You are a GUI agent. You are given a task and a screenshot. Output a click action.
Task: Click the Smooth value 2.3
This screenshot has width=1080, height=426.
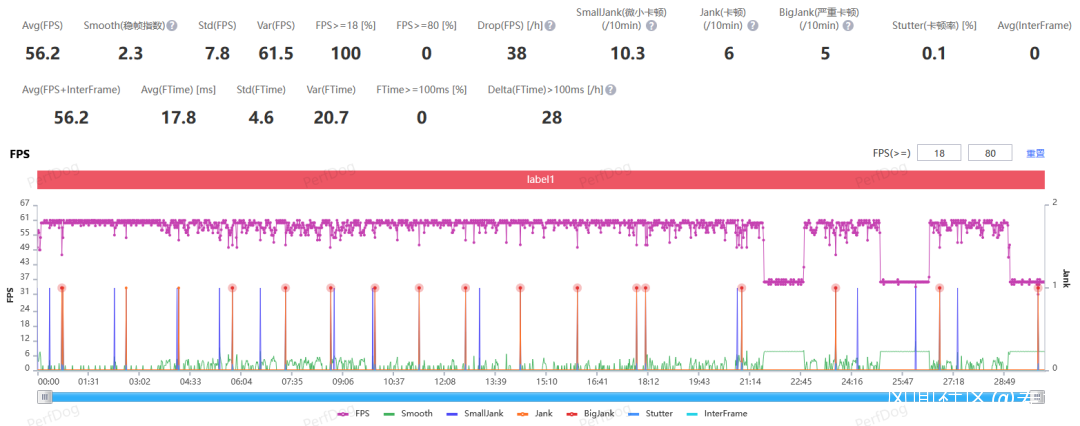(130, 54)
